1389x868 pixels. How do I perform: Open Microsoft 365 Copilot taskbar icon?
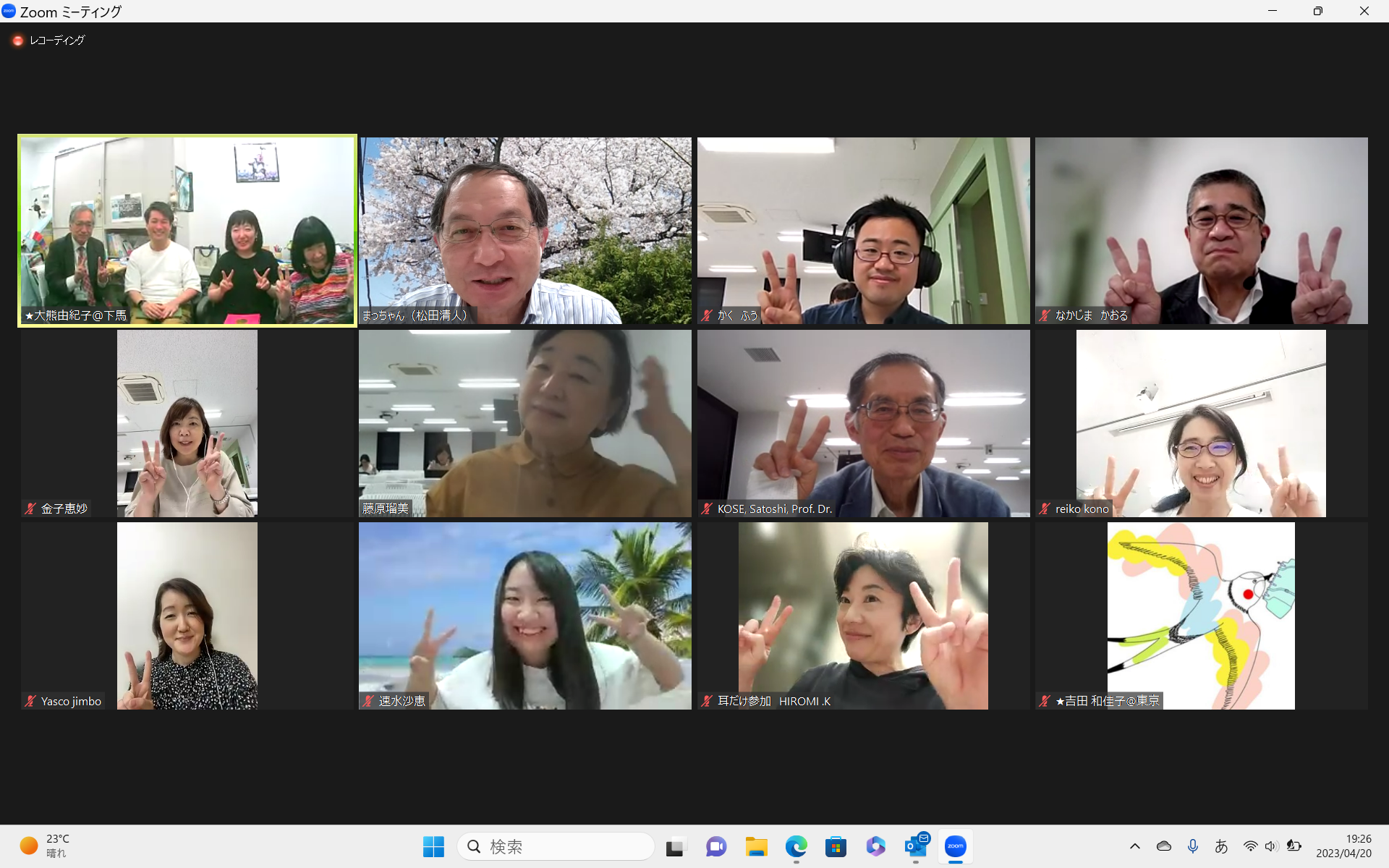pyautogui.click(x=876, y=846)
